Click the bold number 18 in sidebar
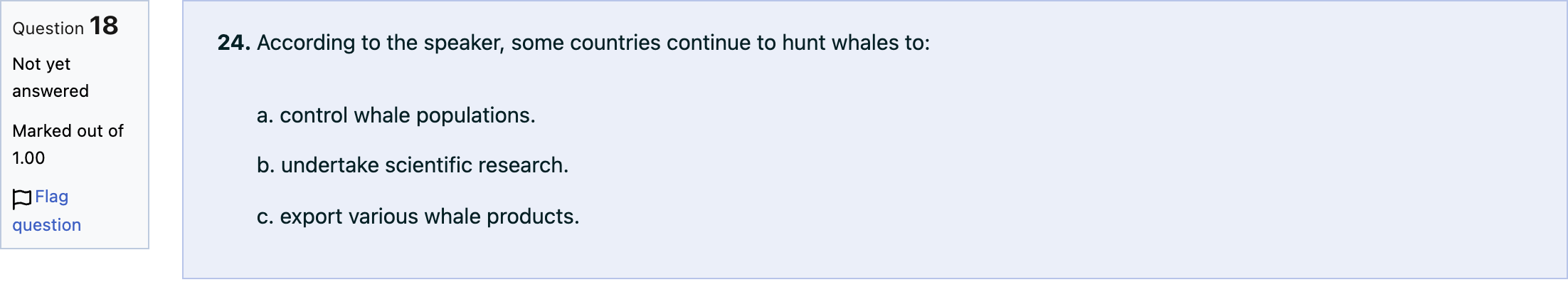Viewport: 1568px width, 302px height. [104, 26]
